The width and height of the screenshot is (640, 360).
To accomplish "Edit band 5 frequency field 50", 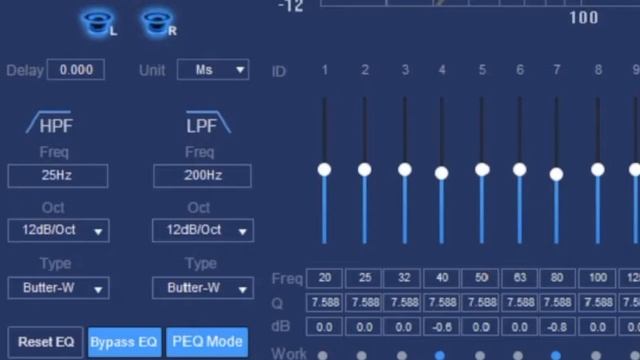I will click(x=480, y=278).
